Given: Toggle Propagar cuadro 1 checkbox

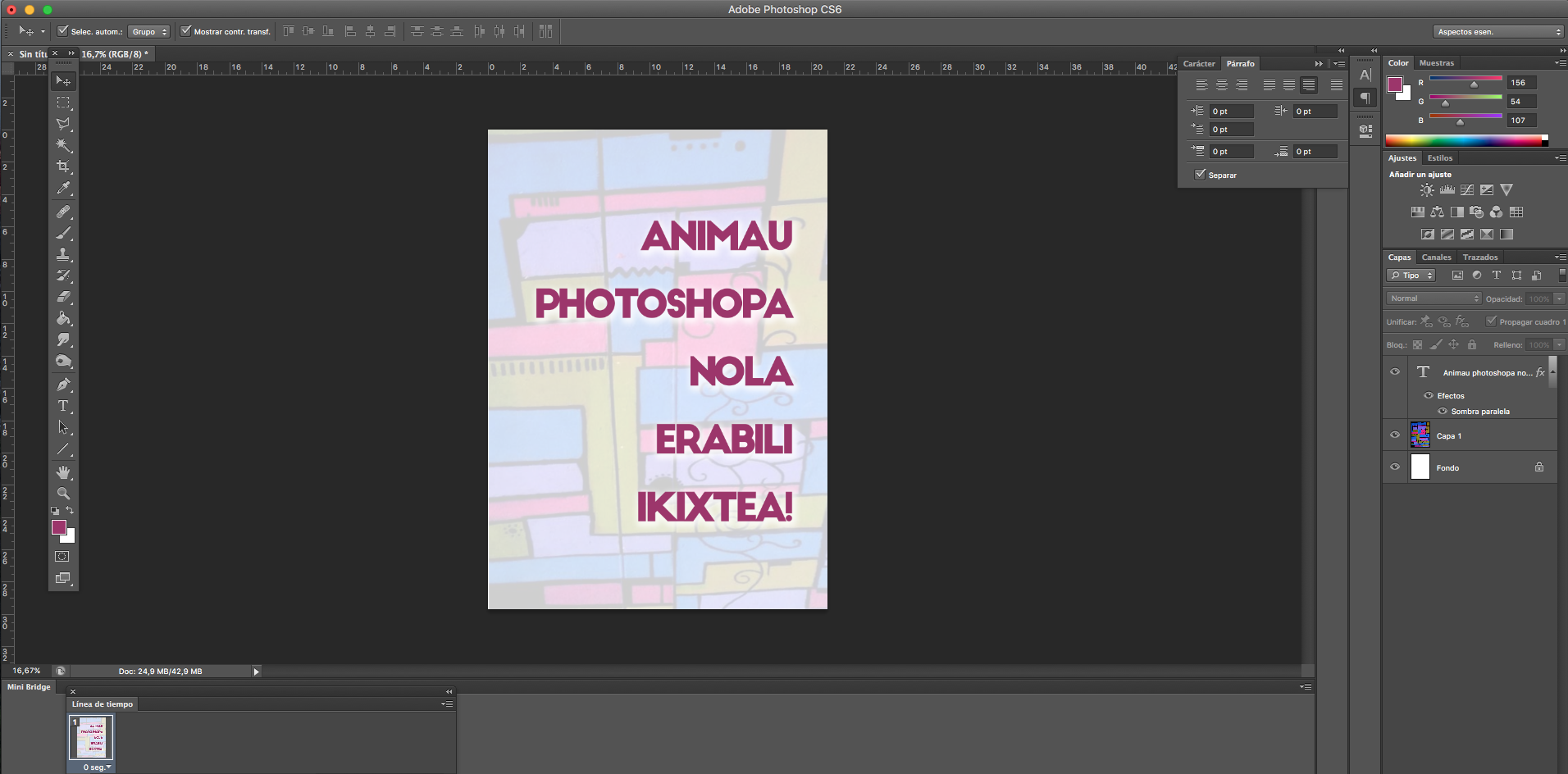Looking at the screenshot, I should click(1491, 321).
